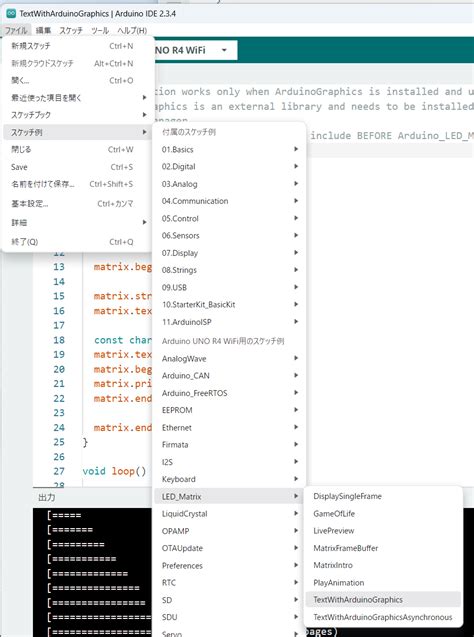Expand 03.Analog examples
474x637 pixels.
click(229, 184)
